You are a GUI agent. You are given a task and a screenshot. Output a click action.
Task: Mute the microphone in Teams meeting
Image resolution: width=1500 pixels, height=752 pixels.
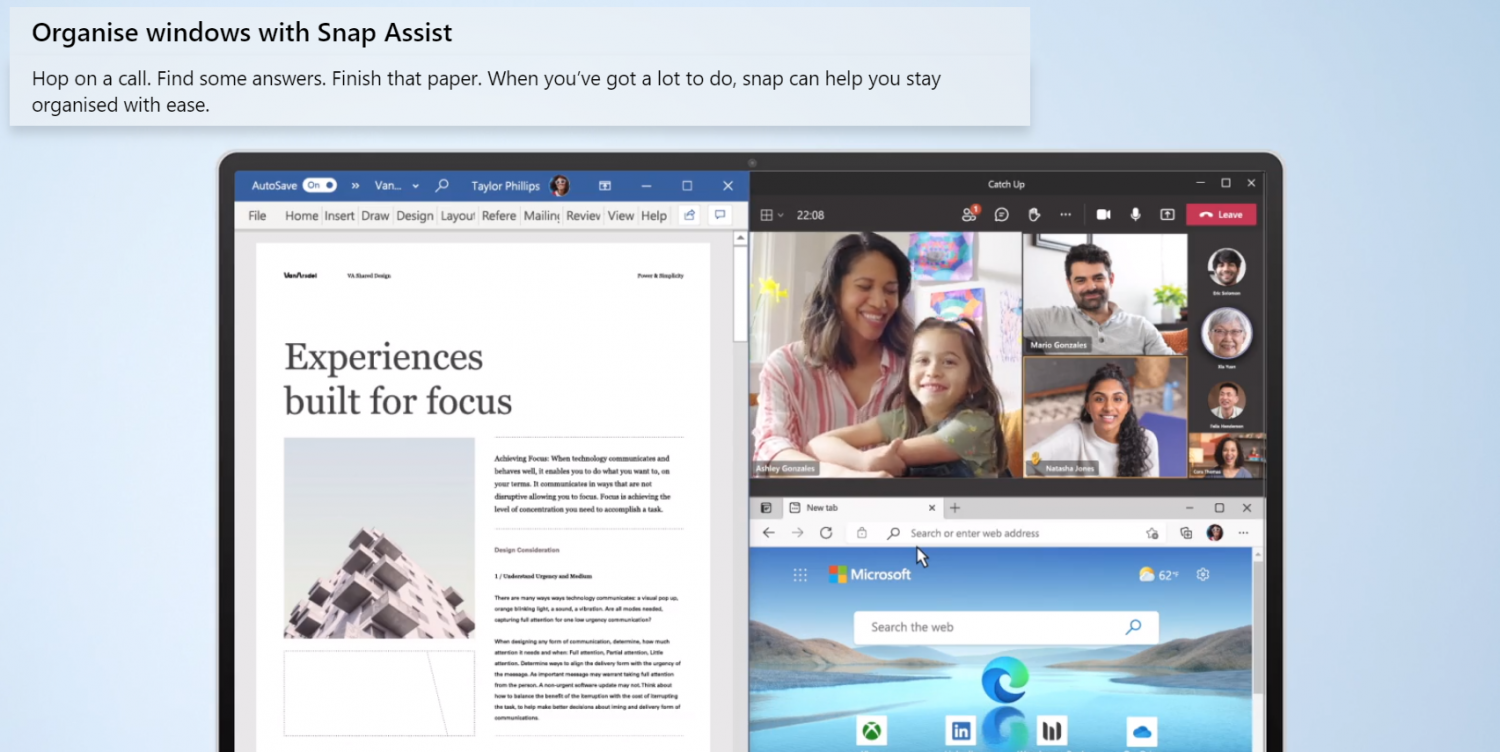coord(1135,214)
